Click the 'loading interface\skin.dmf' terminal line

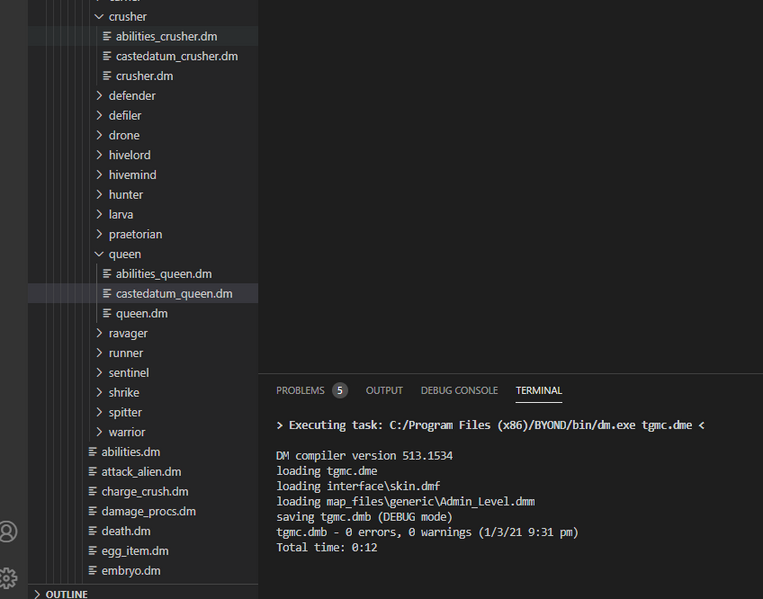click(358, 486)
